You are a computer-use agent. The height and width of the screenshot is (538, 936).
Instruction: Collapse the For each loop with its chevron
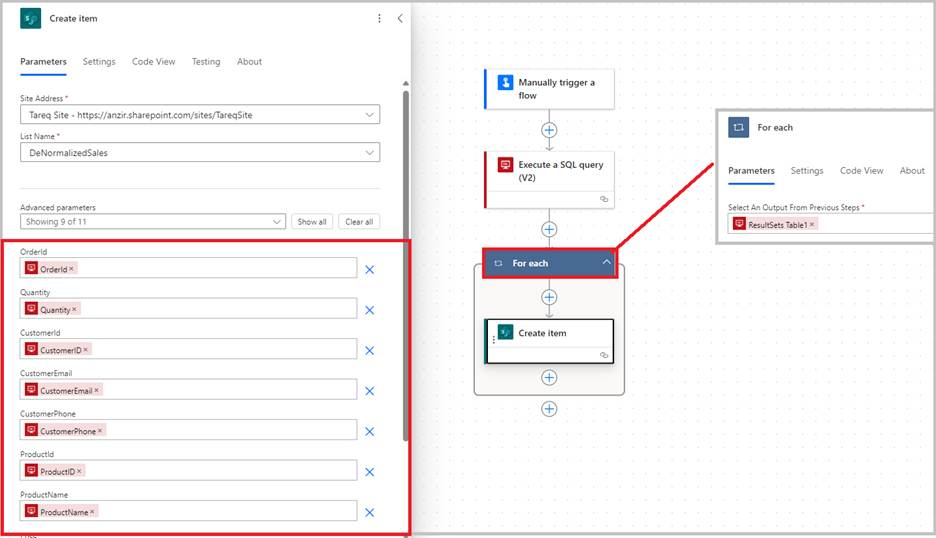606,262
